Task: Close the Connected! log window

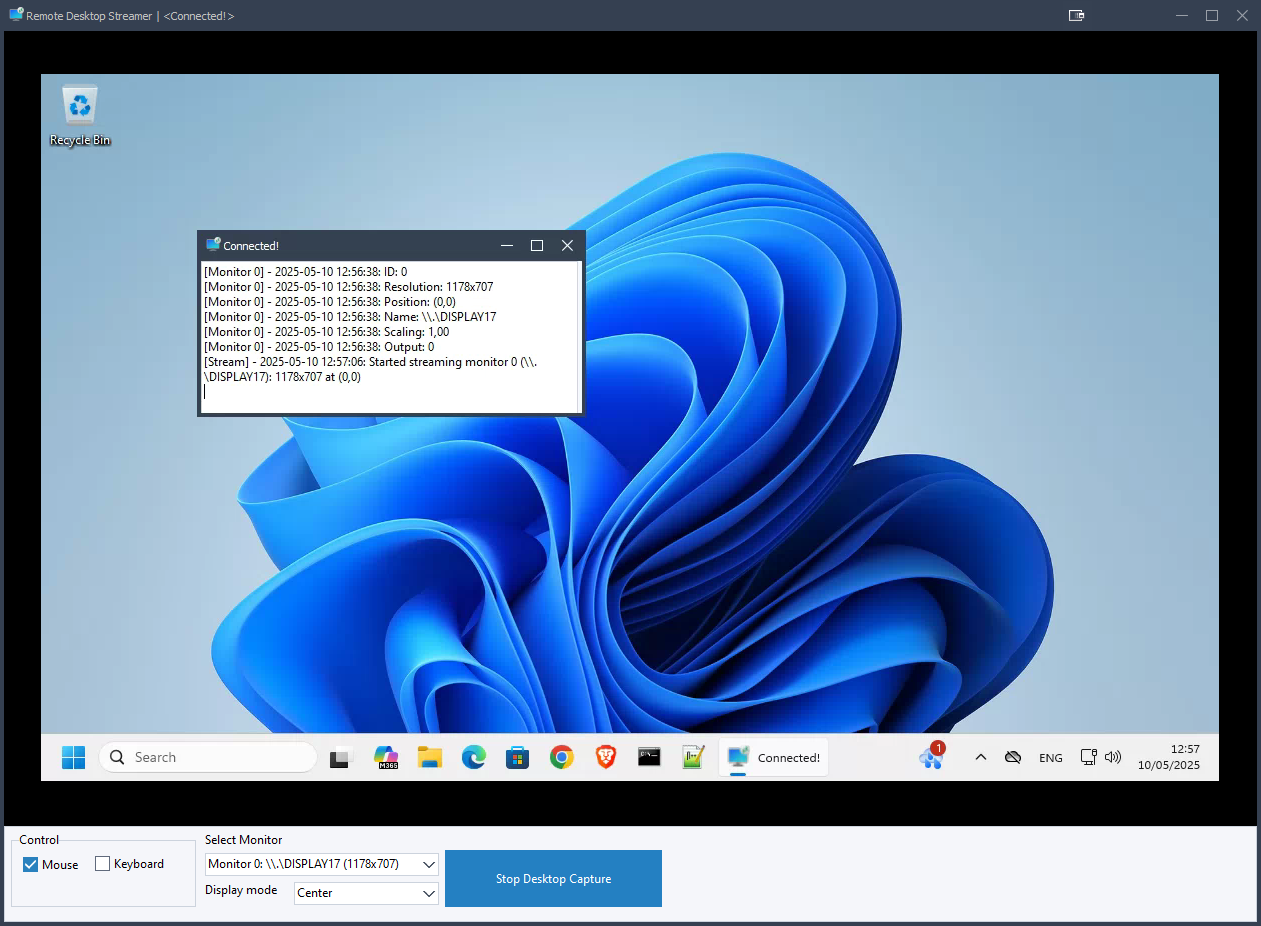Action: (x=567, y=245)
